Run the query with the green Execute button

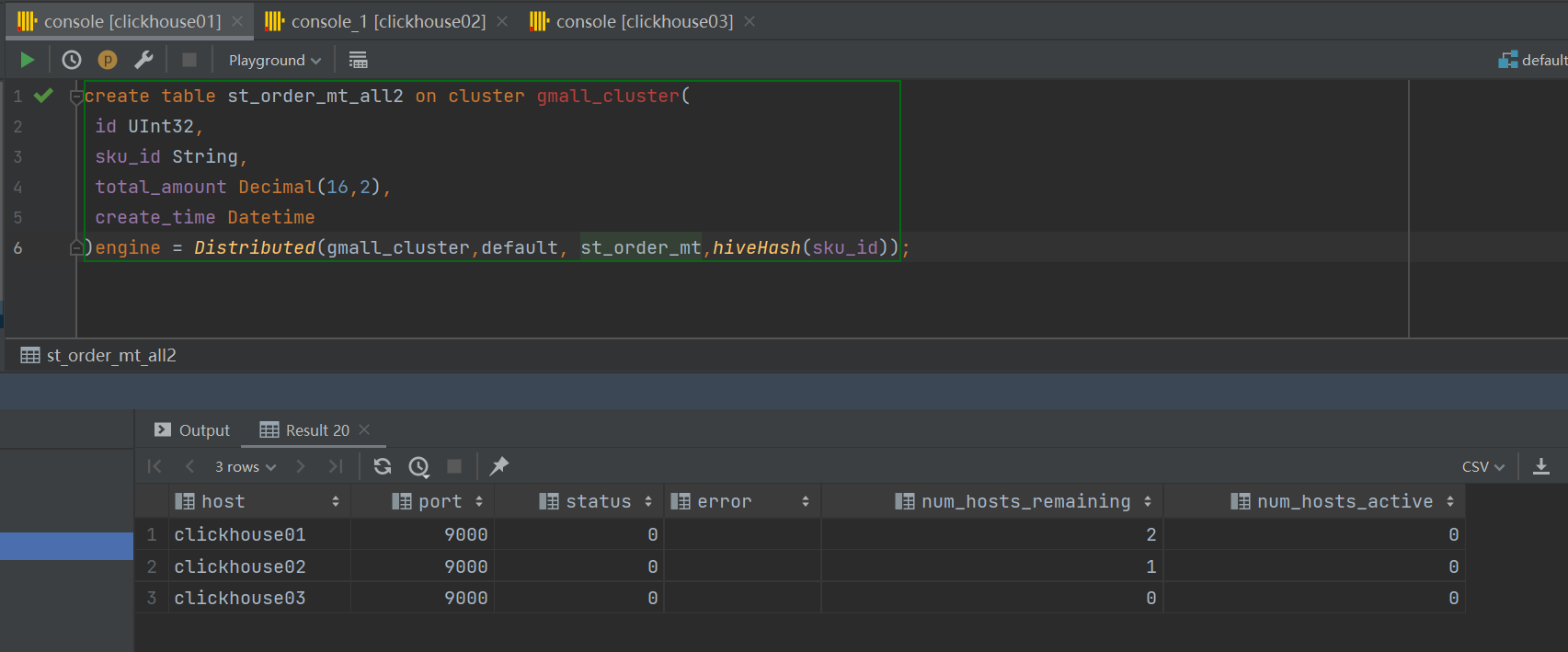(27, 60)
